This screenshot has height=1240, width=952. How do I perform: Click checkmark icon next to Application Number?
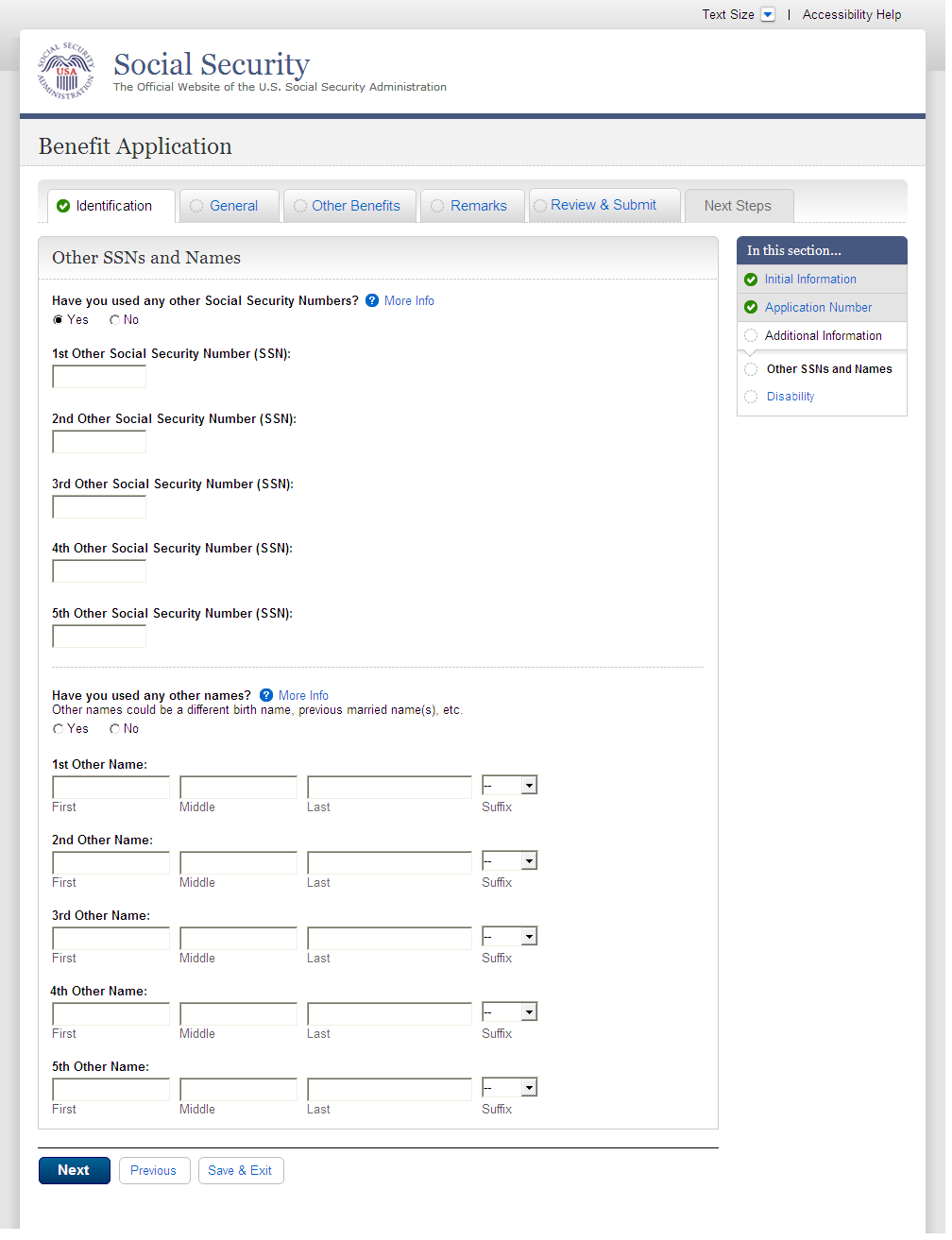[751, 308]
